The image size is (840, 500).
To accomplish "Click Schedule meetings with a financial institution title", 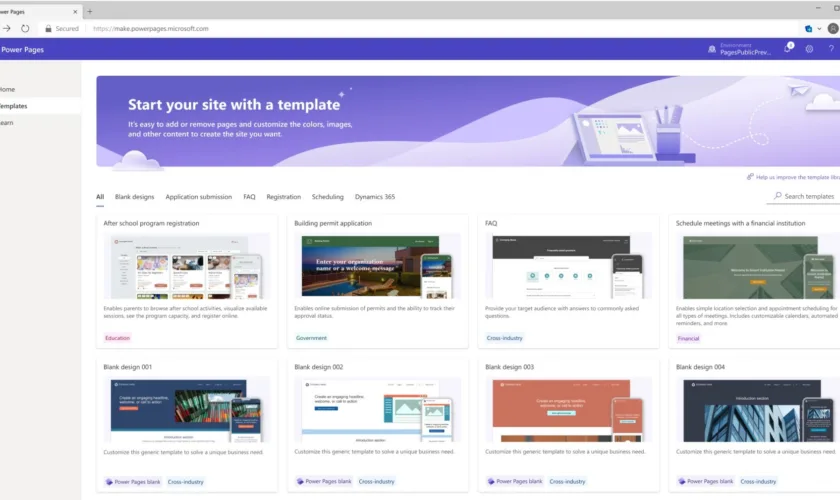I will pos(740,223).
